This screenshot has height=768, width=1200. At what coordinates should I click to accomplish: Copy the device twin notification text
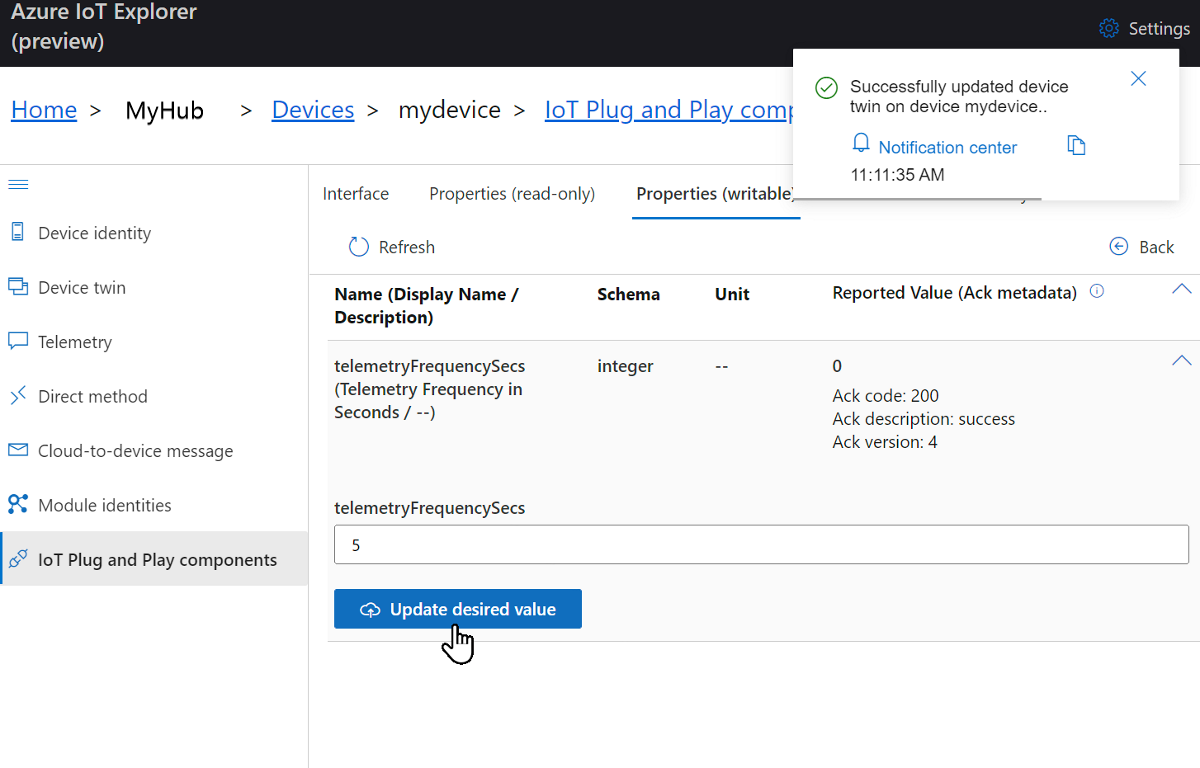[1077, 145]
